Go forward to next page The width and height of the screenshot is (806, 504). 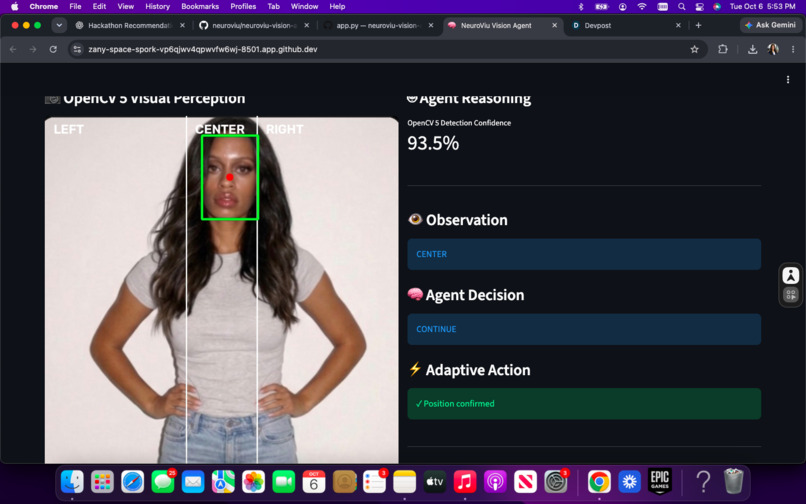(x=33, y=49)
